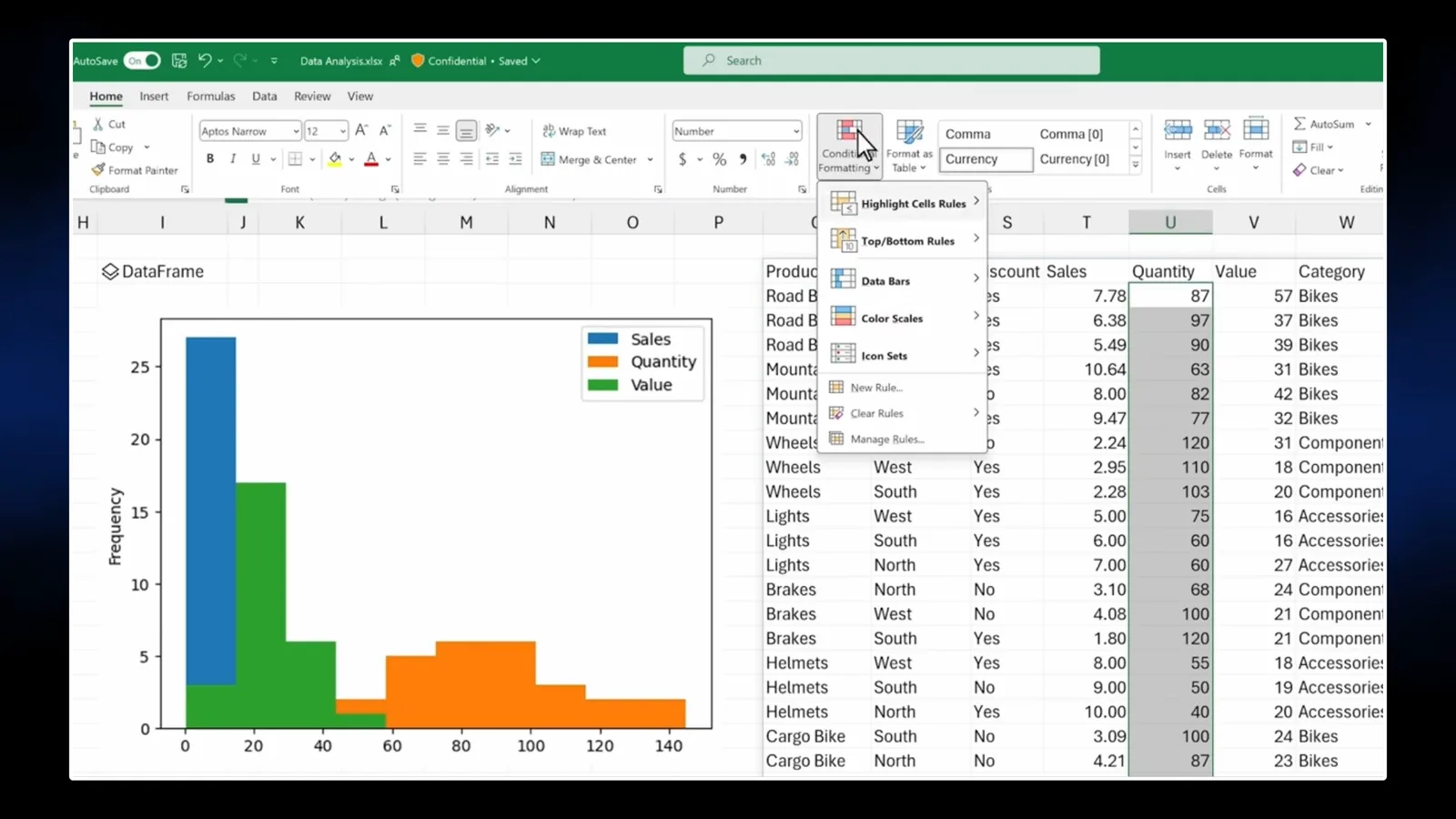Screen dimensions: 1456x819
Task: Toggle middle align button
Action: pyautogui.click(x=443, y=131)
